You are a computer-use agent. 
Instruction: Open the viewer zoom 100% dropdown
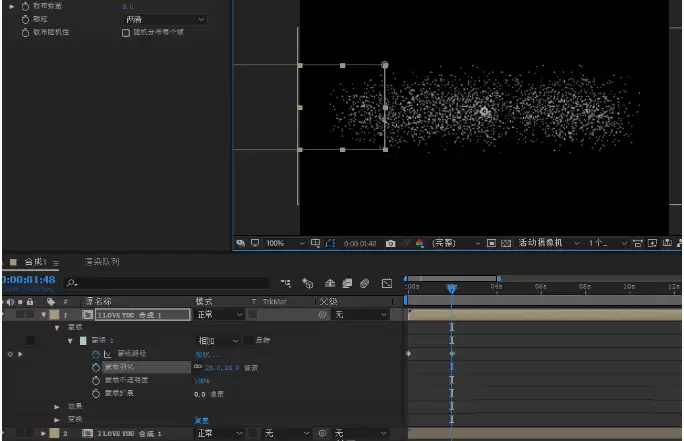point(285,243)
